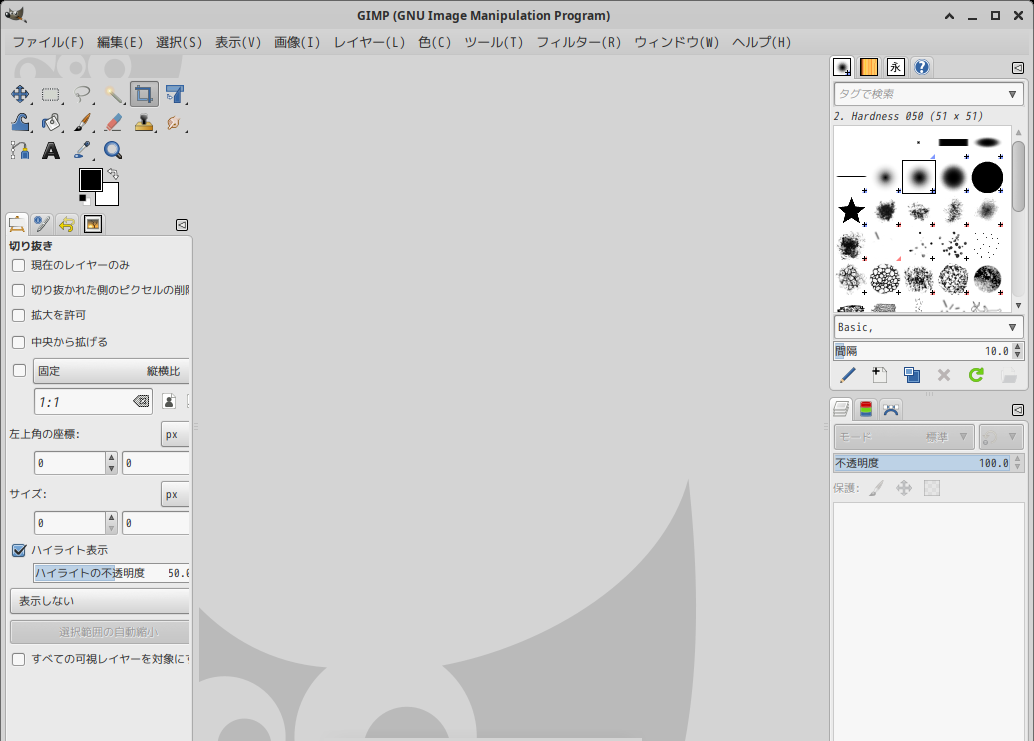Screen dimensions: 1034x741
Task: Open the レイヤー(L) menu
Action: point(369,42)
